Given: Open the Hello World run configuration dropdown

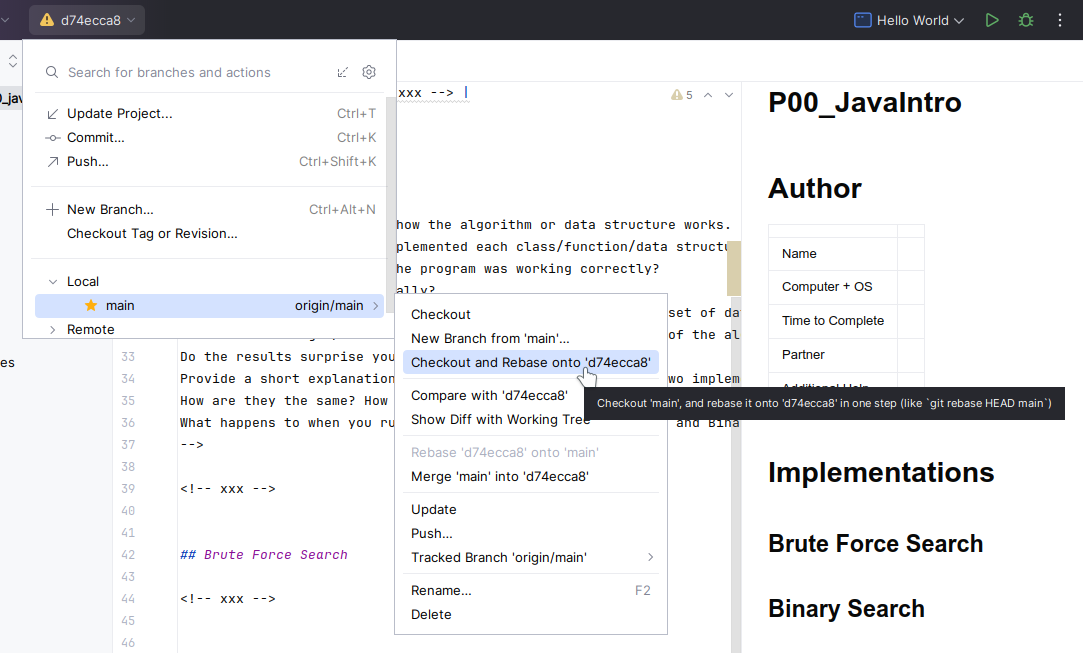Looking at the screenshot, I should tap(908, 20).
